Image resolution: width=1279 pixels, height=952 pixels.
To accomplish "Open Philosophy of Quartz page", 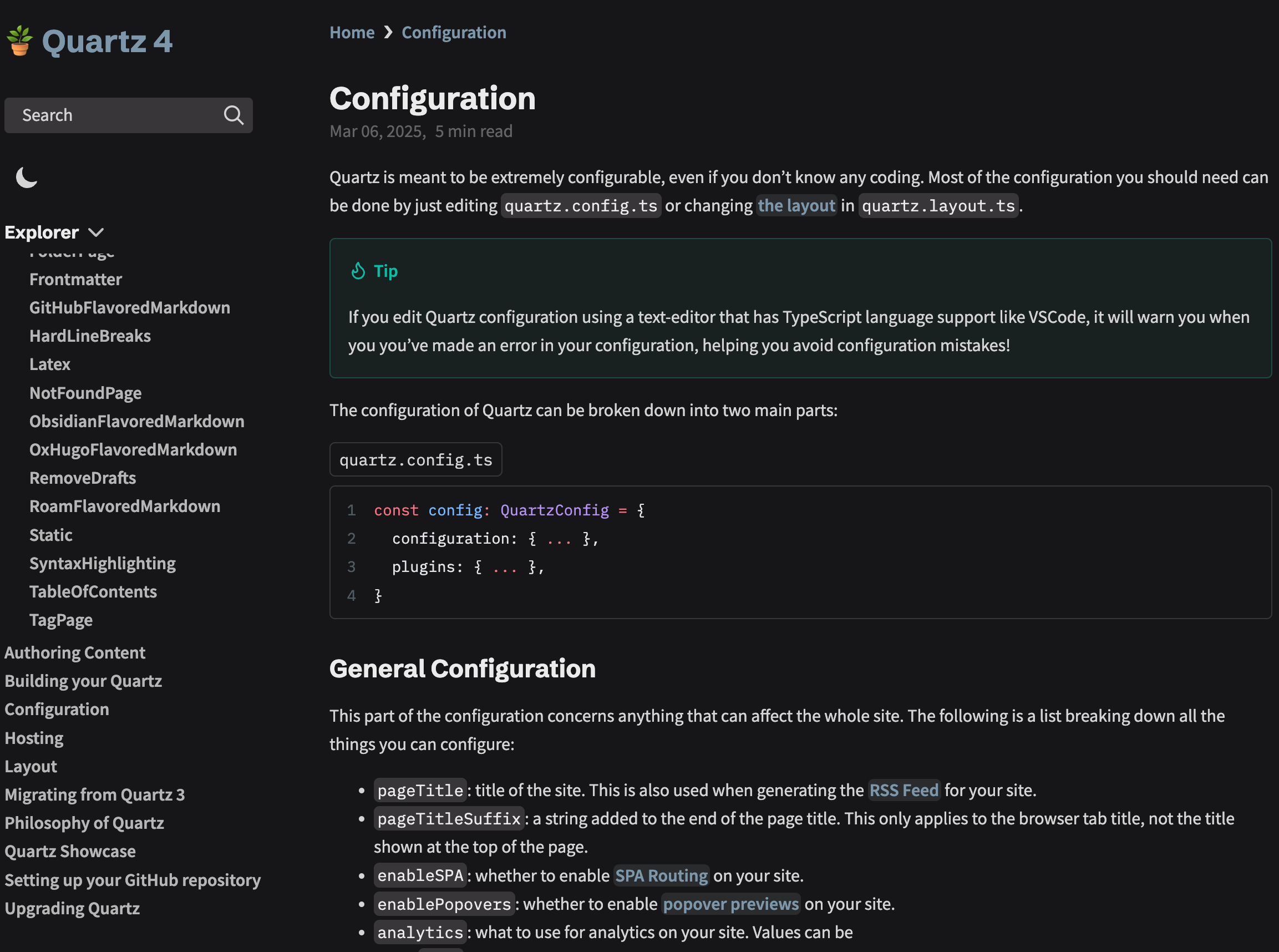I will pyautogui.click(x=84, y=823).
